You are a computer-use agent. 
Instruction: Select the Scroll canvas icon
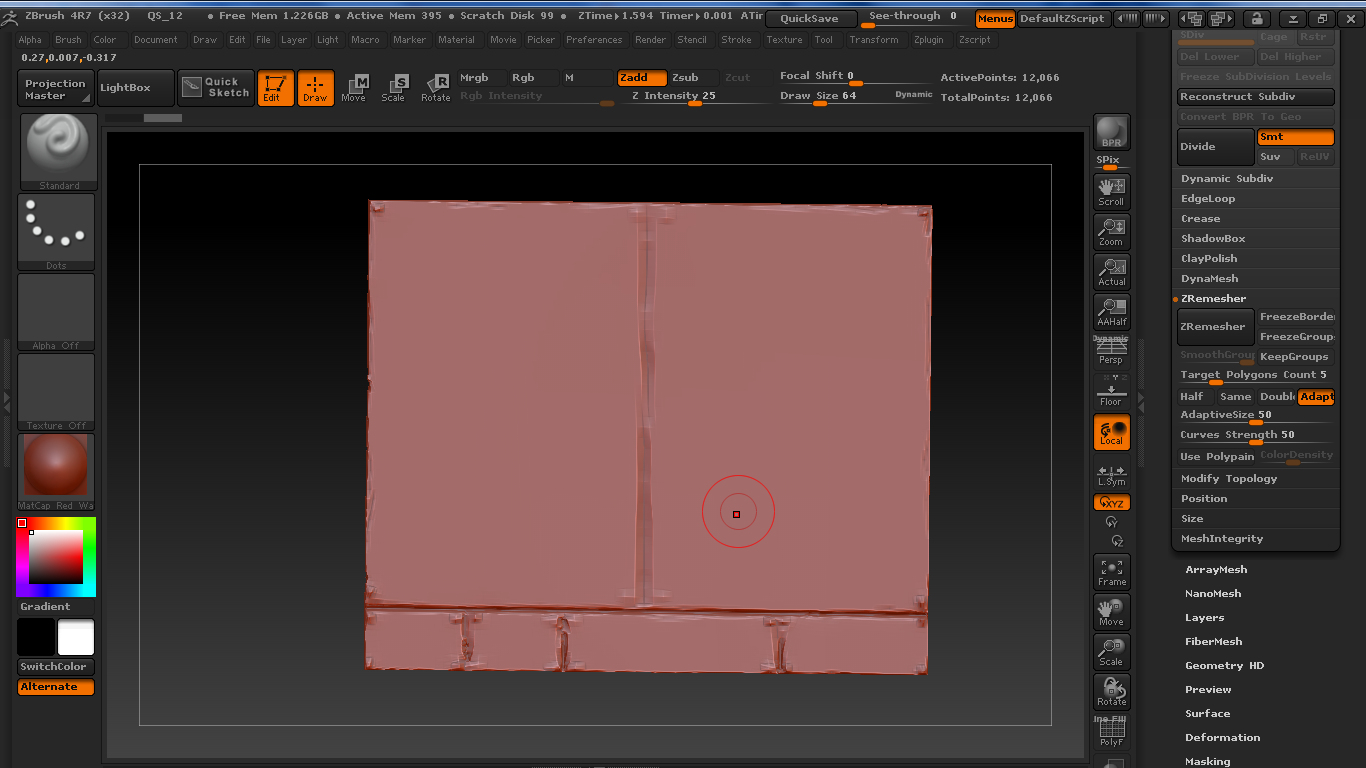tap(1111, 191)
